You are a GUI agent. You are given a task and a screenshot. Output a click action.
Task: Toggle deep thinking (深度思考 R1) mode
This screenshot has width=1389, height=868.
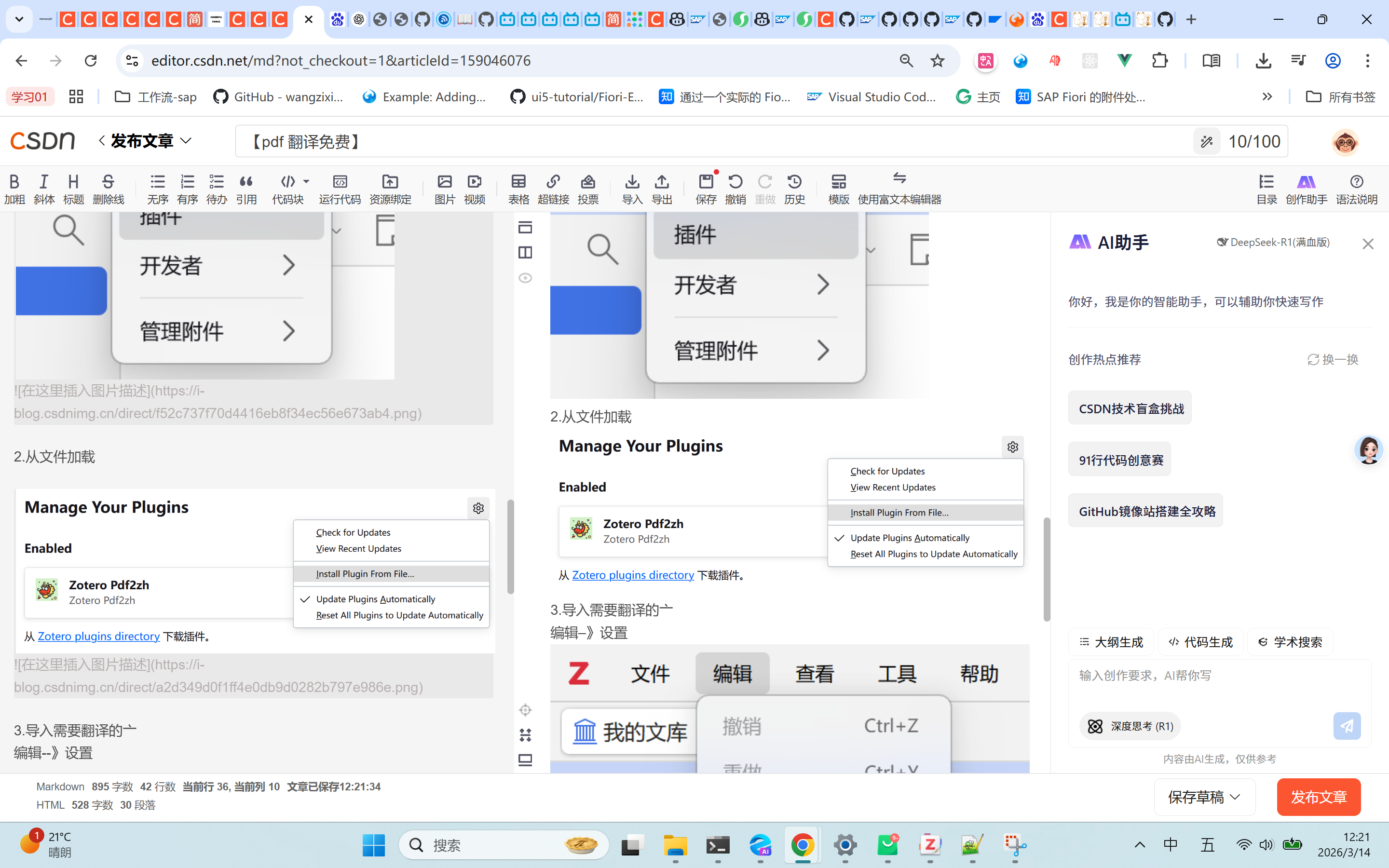point(1130,726)
